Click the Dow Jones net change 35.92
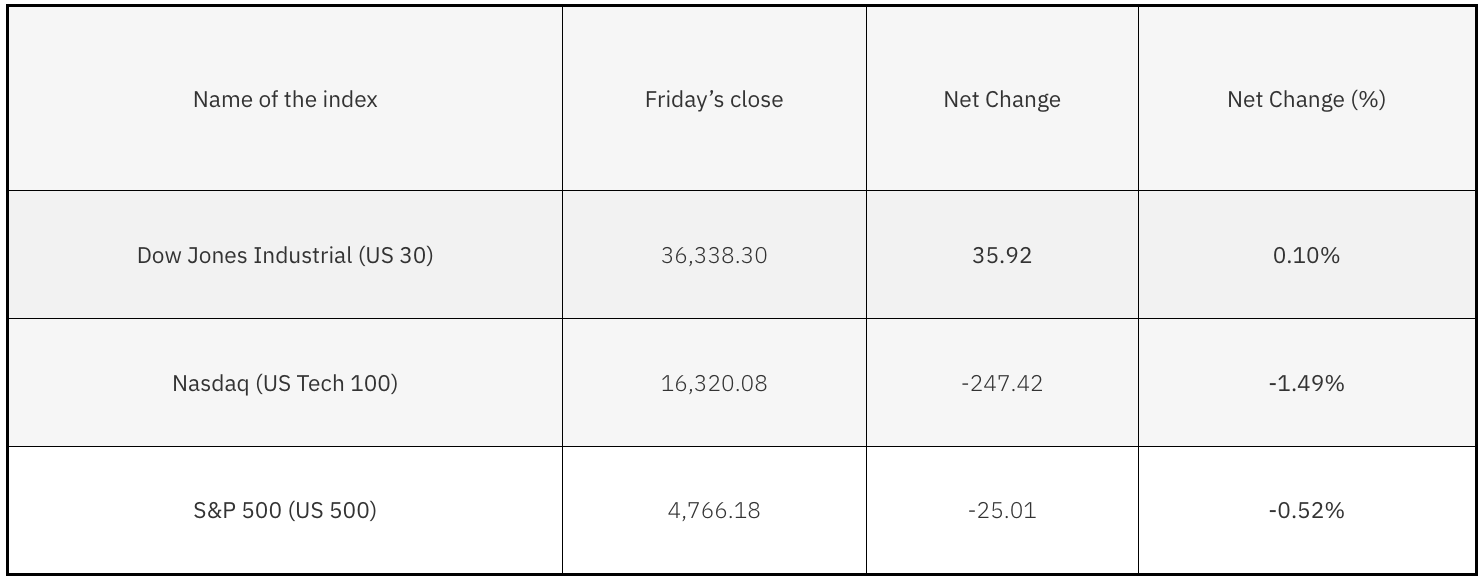The image size is (1482, 580). click(x=1002, y=255)
